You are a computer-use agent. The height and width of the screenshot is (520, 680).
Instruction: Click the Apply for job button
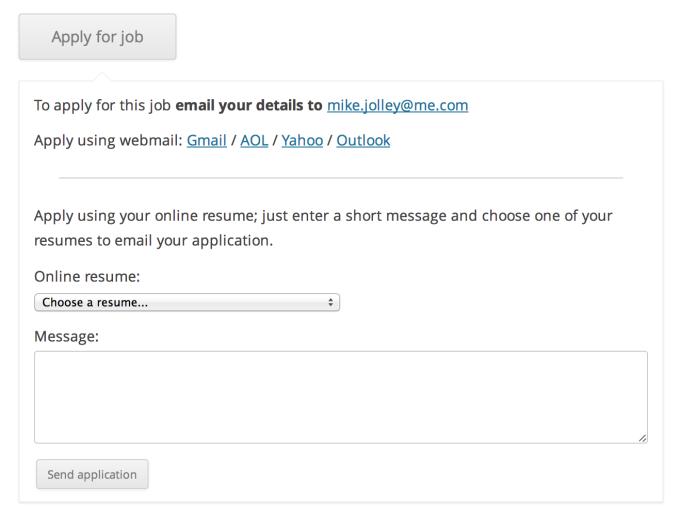97,37
